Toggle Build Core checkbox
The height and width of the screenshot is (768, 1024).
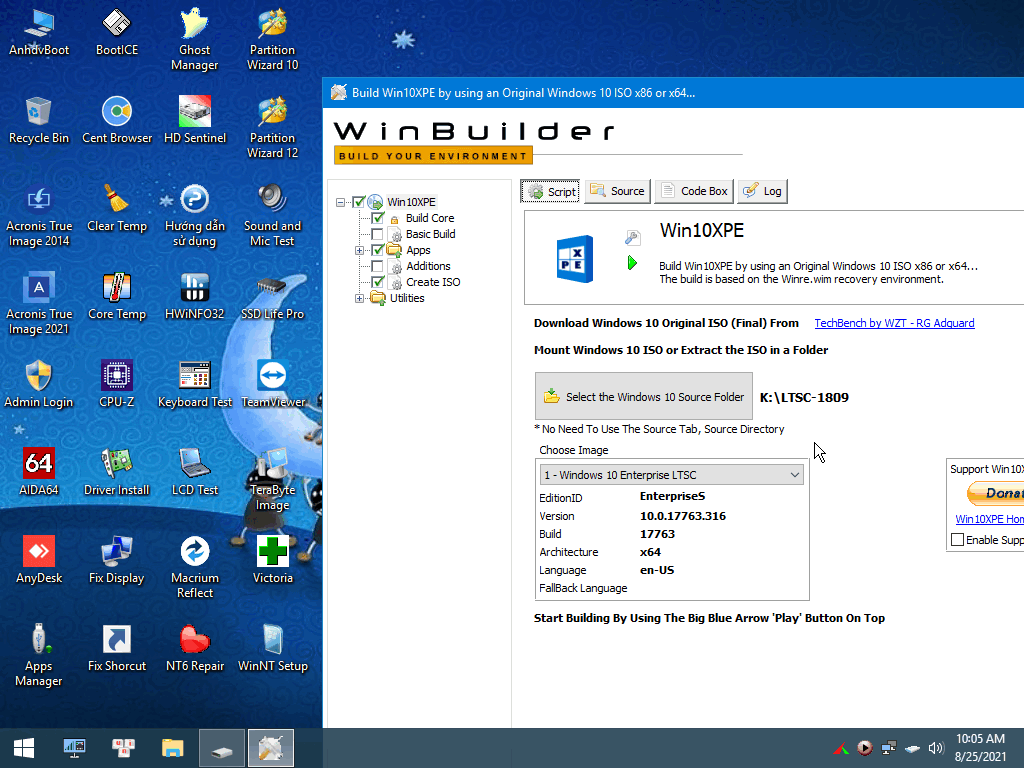tap(377, 218)
